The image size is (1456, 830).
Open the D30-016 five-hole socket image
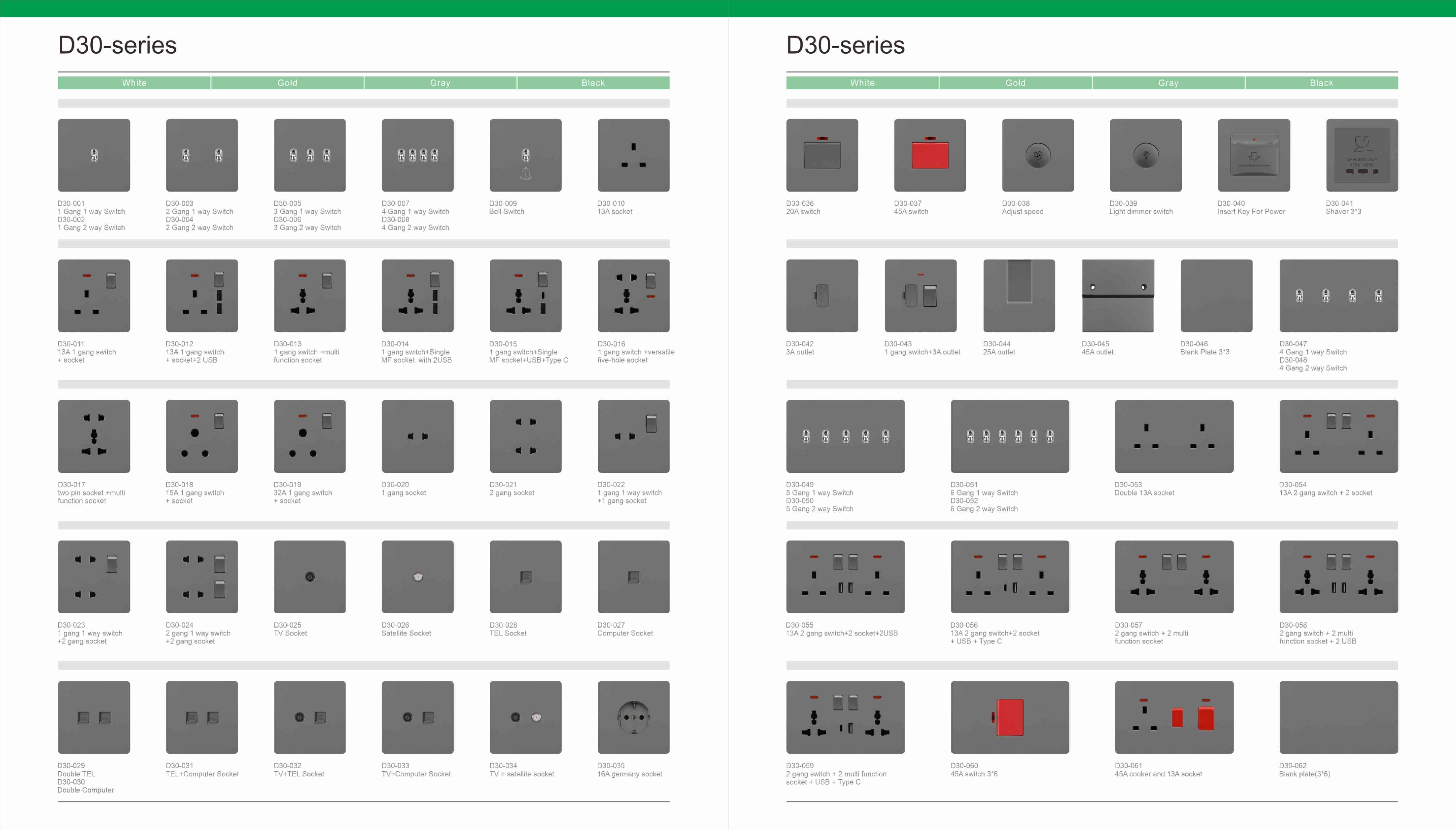tap(633, 295)
